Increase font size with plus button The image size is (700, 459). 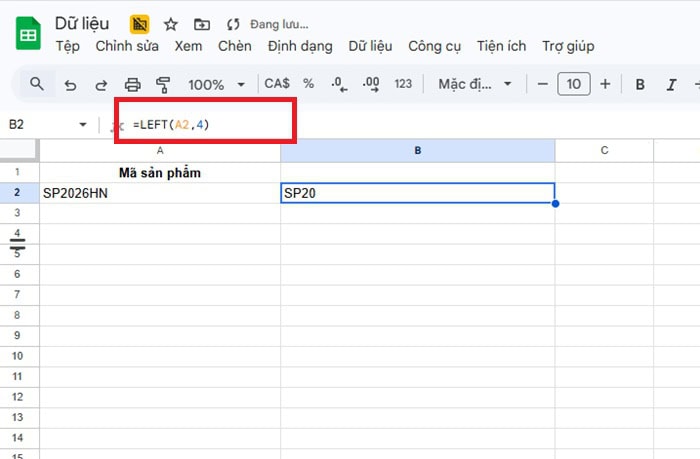point(604,84)
